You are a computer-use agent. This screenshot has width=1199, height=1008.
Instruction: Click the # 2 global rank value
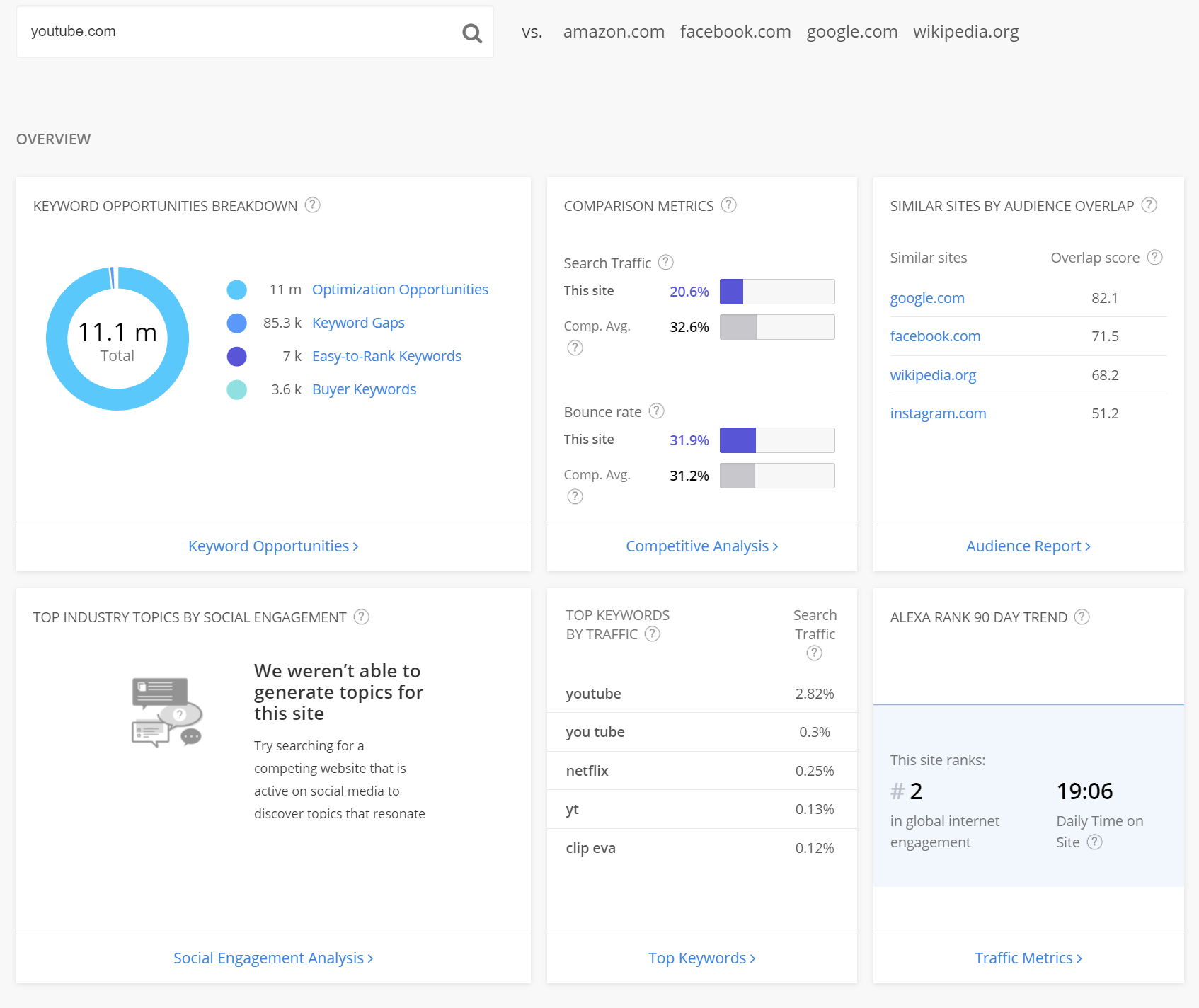coord(907,791)
